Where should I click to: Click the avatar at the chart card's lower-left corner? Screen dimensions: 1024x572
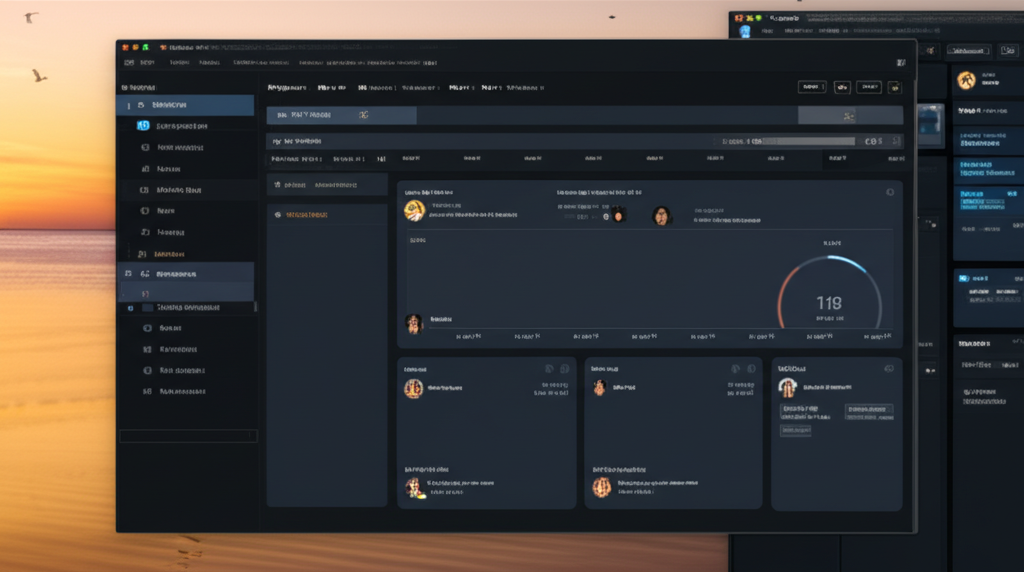tap(413, 323)
